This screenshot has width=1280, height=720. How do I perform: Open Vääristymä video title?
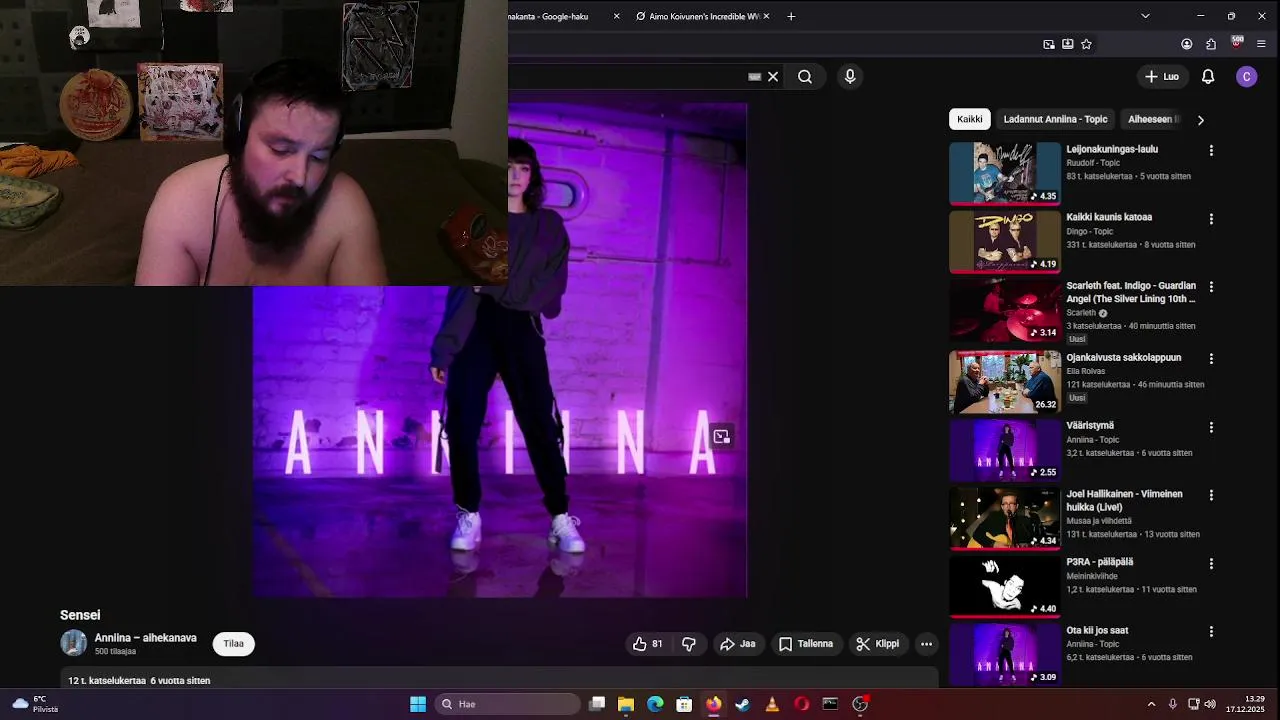coord(1090,425)
